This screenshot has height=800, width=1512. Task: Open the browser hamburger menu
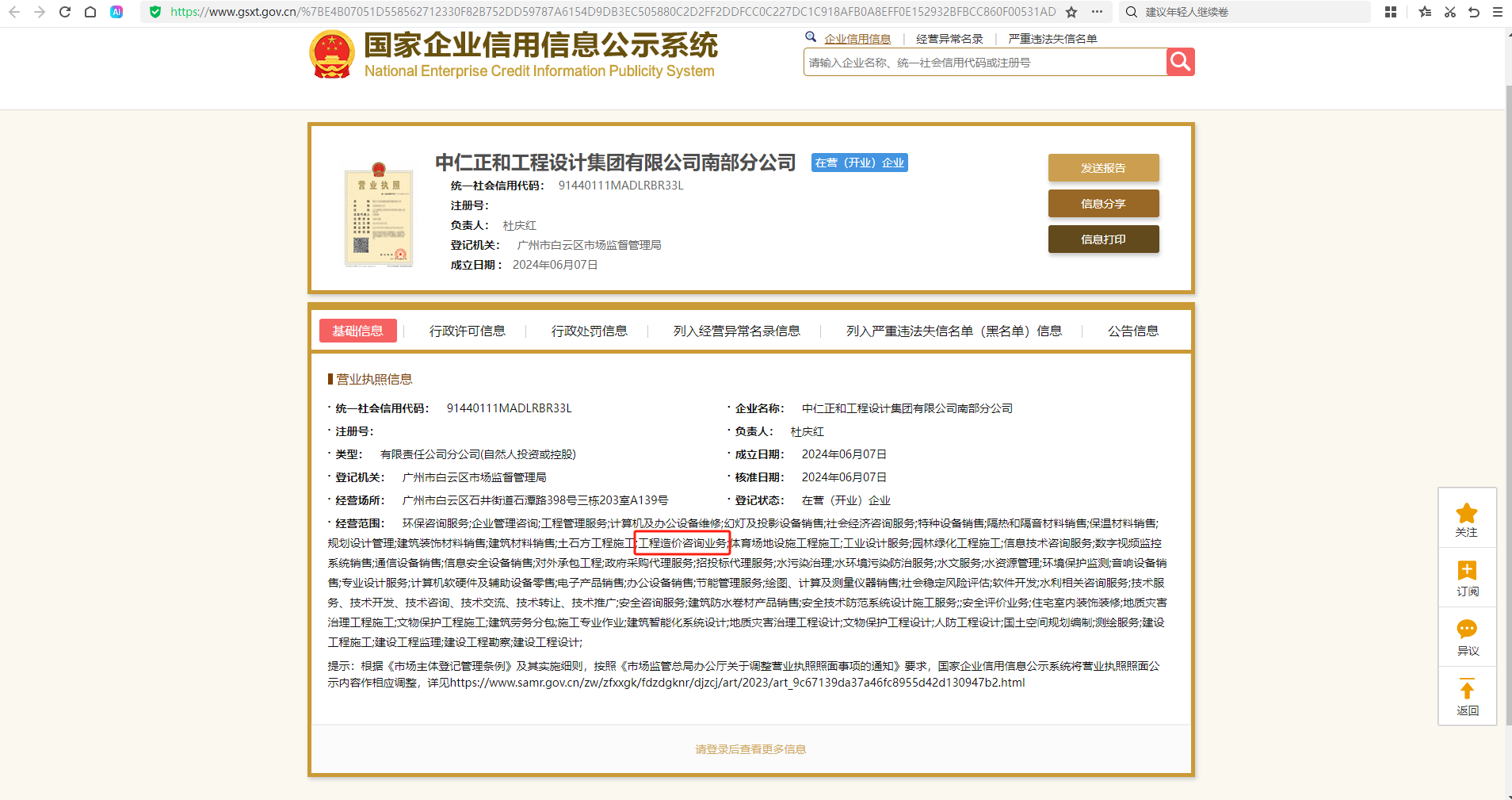(1497, 12)
